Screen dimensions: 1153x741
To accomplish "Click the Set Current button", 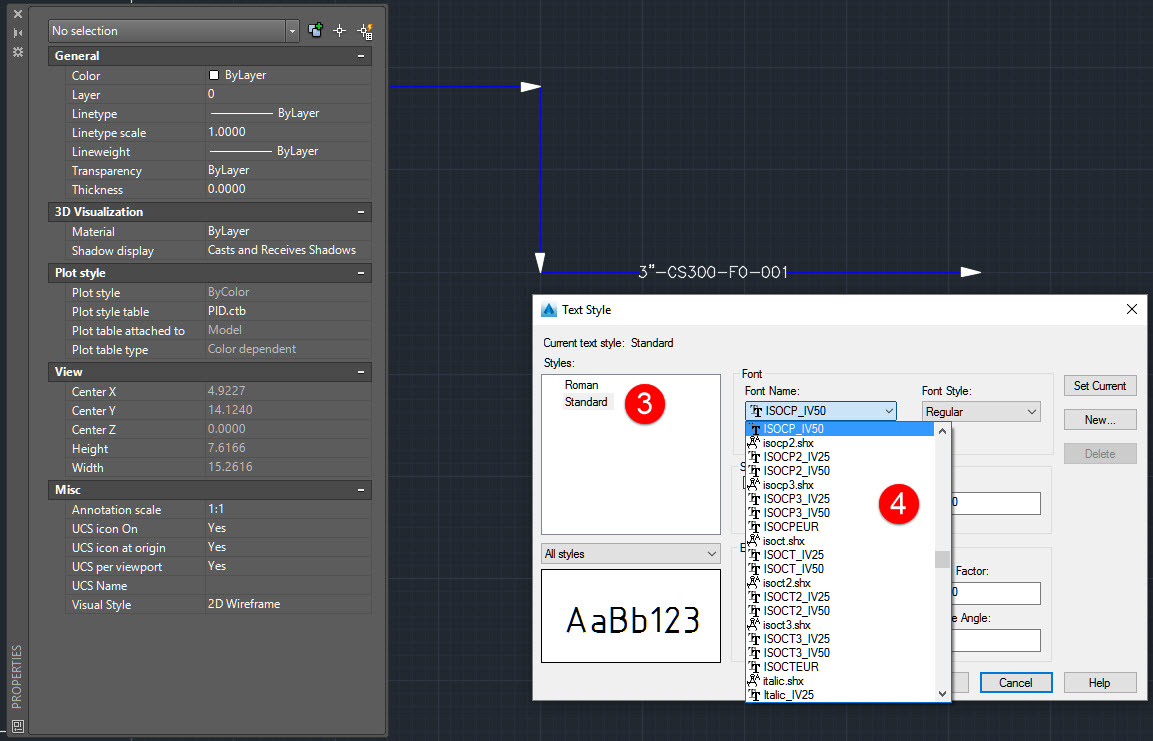I will [x=1100, y=385].
